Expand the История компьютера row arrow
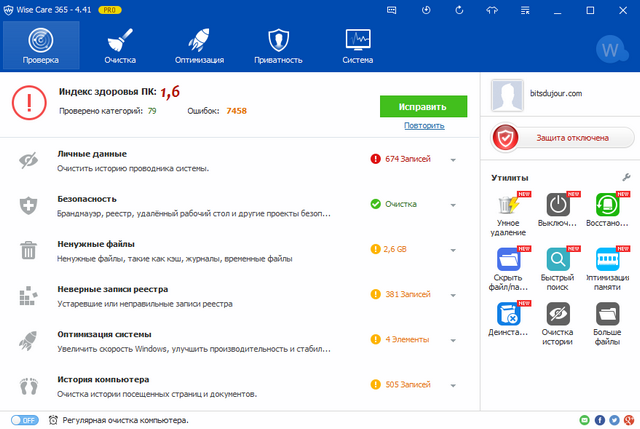The image size is (640, 429). point(453,385)
